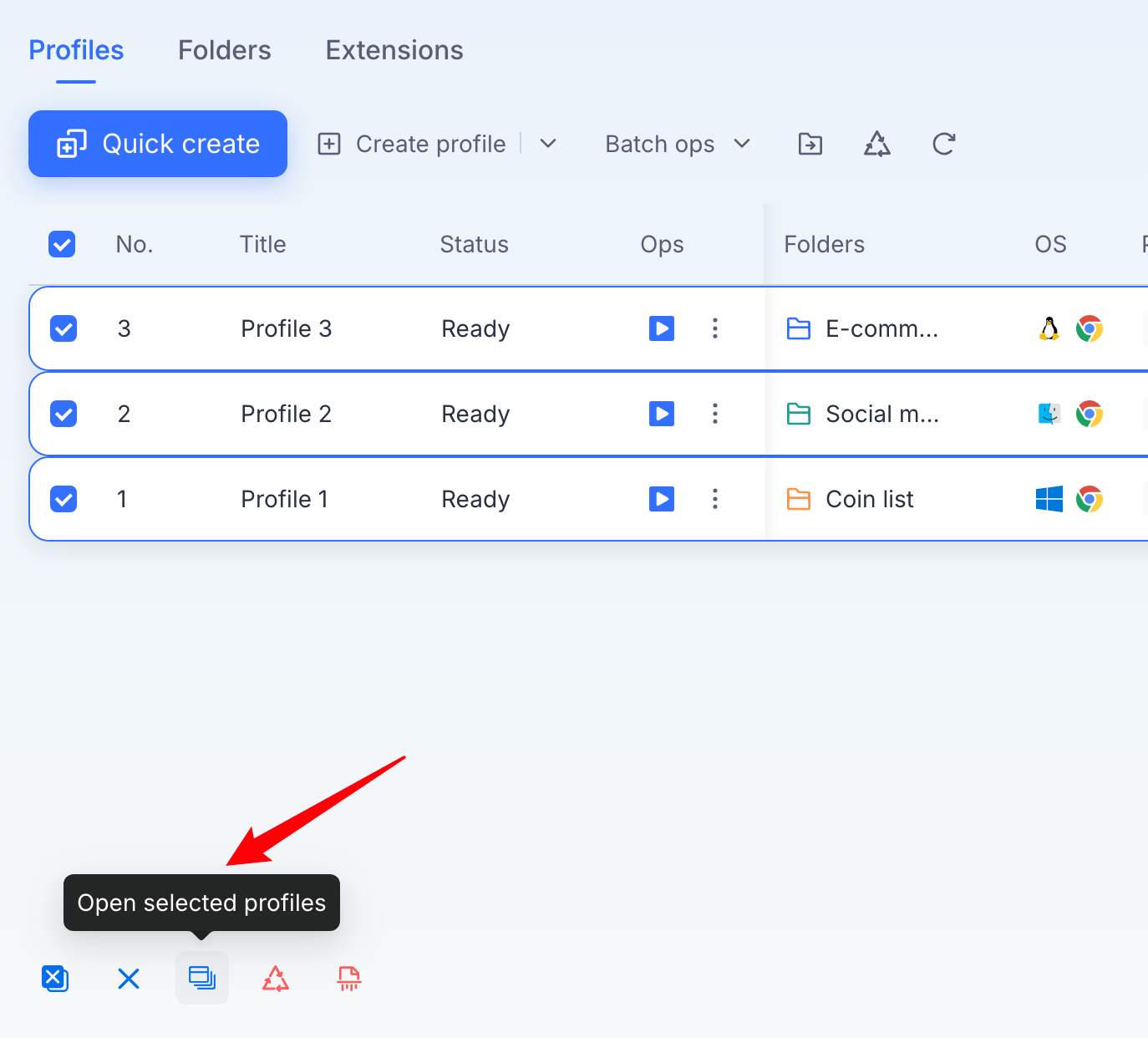Toggle the select-all checkbox in header
The image size is (1148, 1038).
point(62,244)
